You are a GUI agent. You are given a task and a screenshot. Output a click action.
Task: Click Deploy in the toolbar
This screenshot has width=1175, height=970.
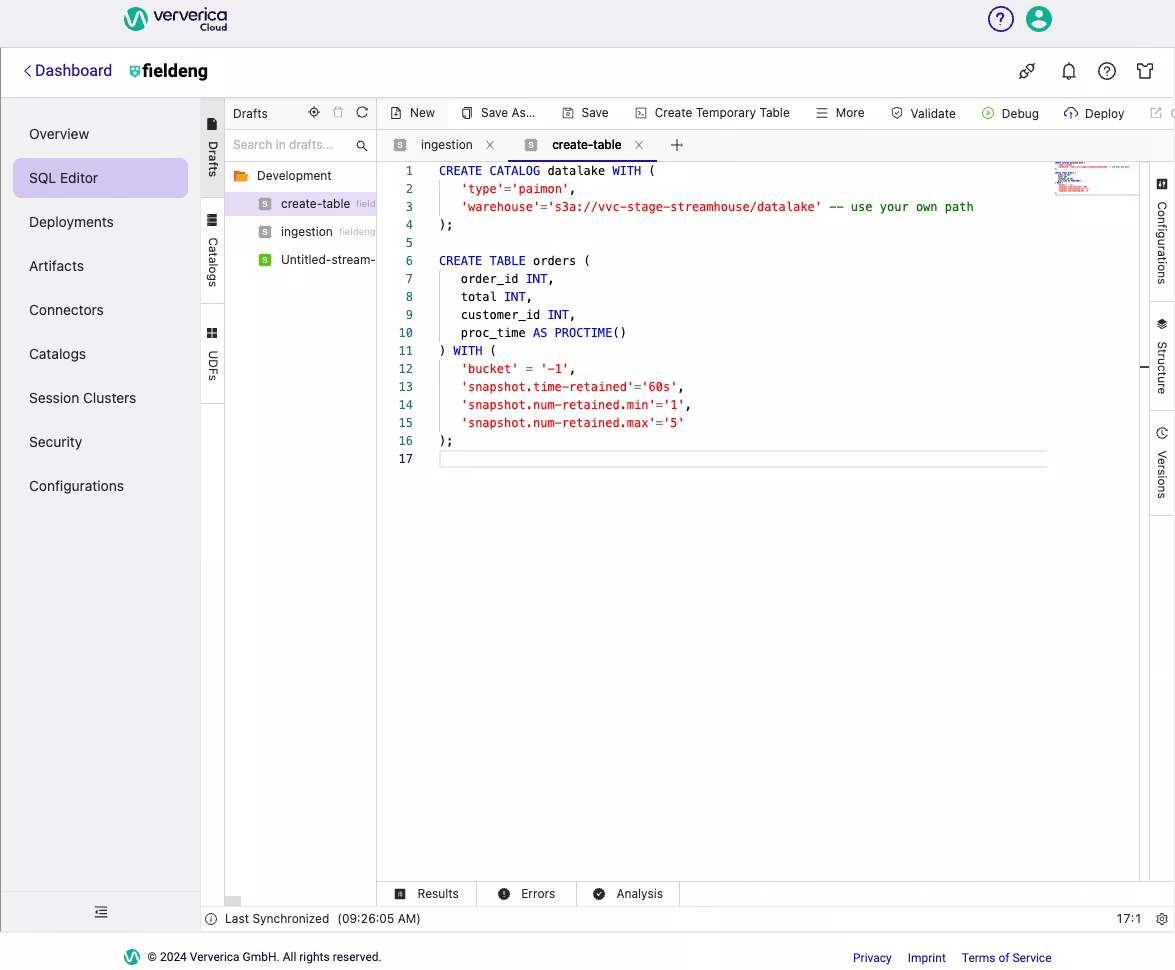click(x=1094, y=114)
